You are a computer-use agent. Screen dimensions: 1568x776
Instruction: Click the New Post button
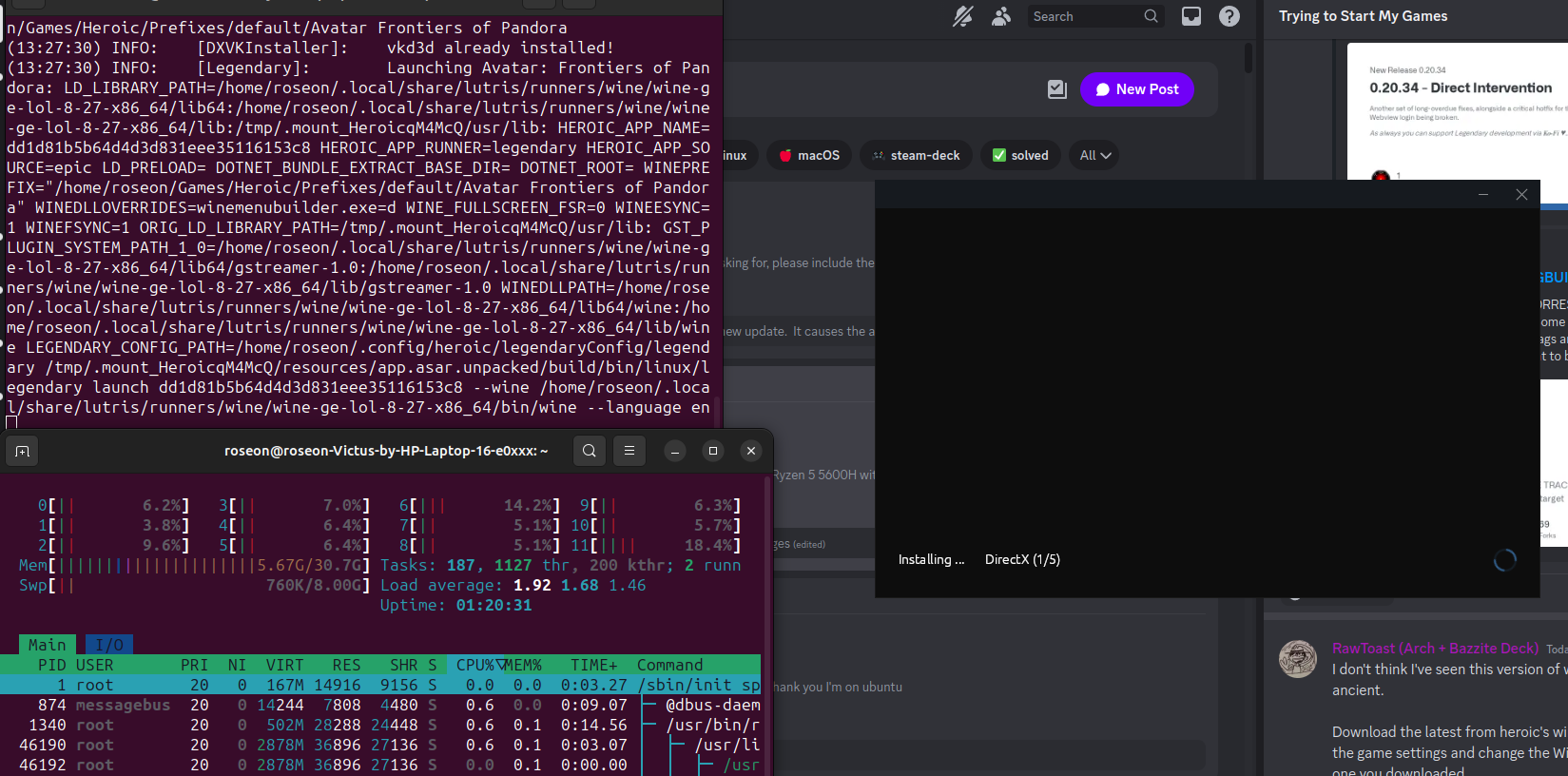point(1136,89)
